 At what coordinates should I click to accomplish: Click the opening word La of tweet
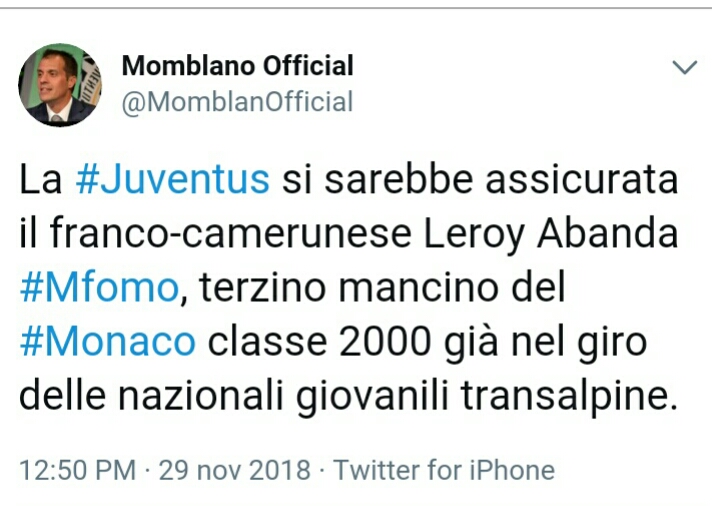[41, 180]
